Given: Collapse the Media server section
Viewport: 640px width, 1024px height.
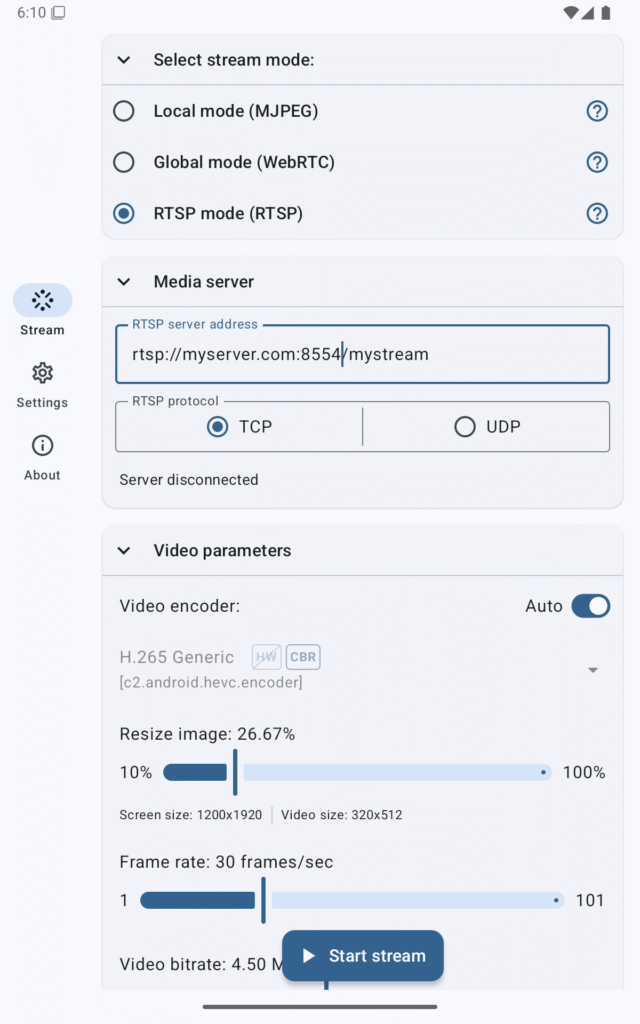Looking at the screenshot, I should pos(123,282).
